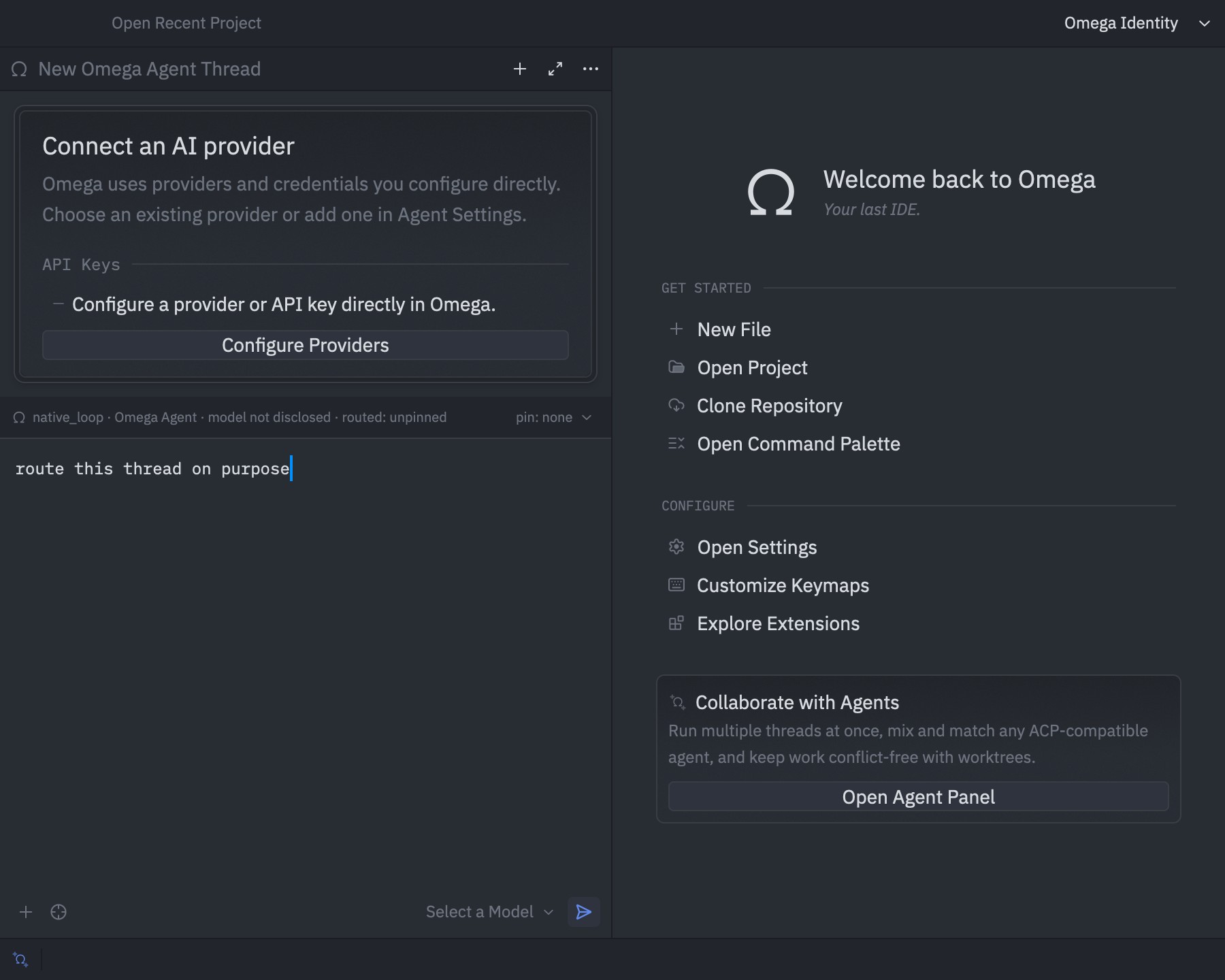
Task: Toggle the agent panel icon in the status bar
Action: (x=20, y=960)
